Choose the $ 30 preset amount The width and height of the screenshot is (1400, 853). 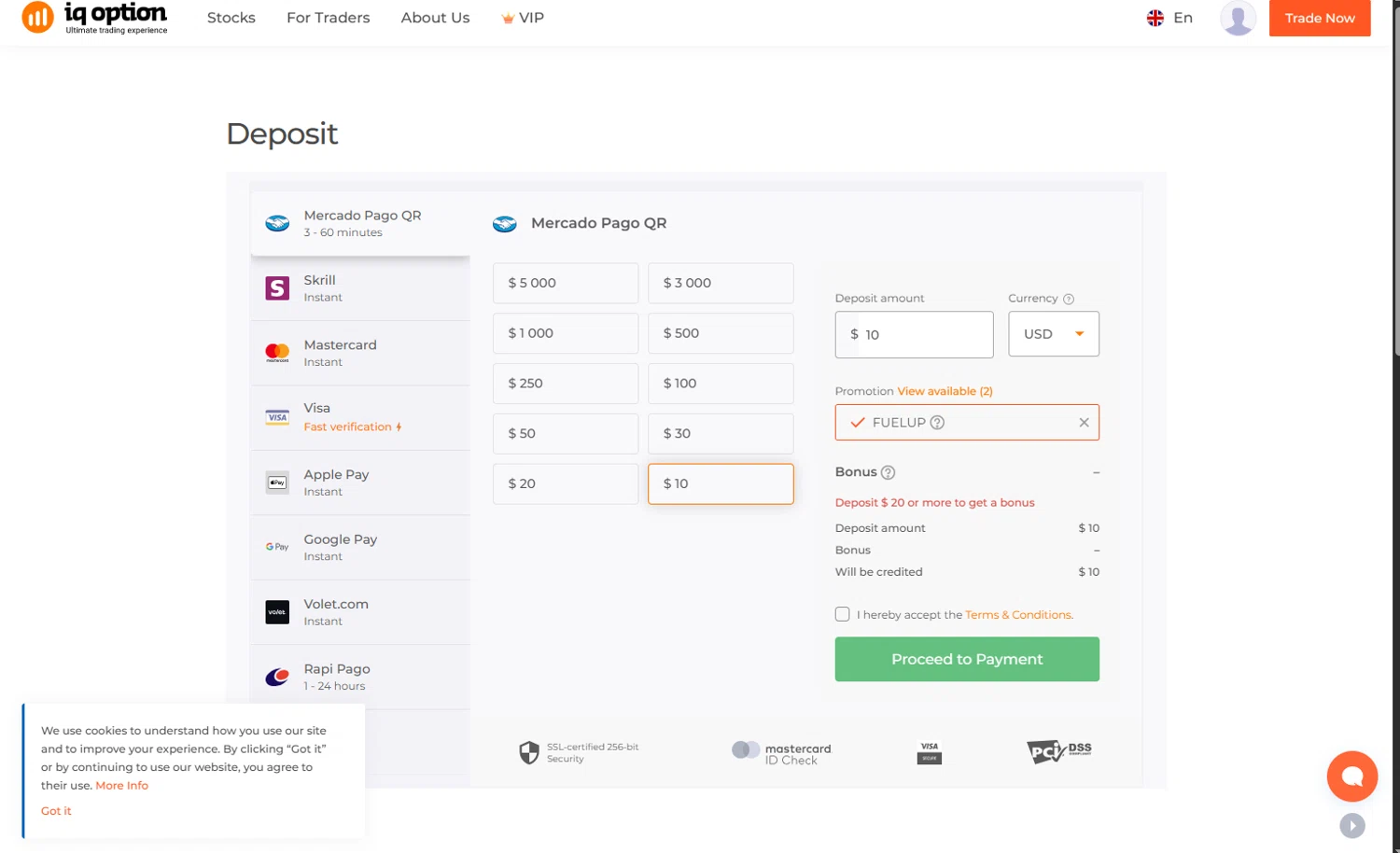721,434
